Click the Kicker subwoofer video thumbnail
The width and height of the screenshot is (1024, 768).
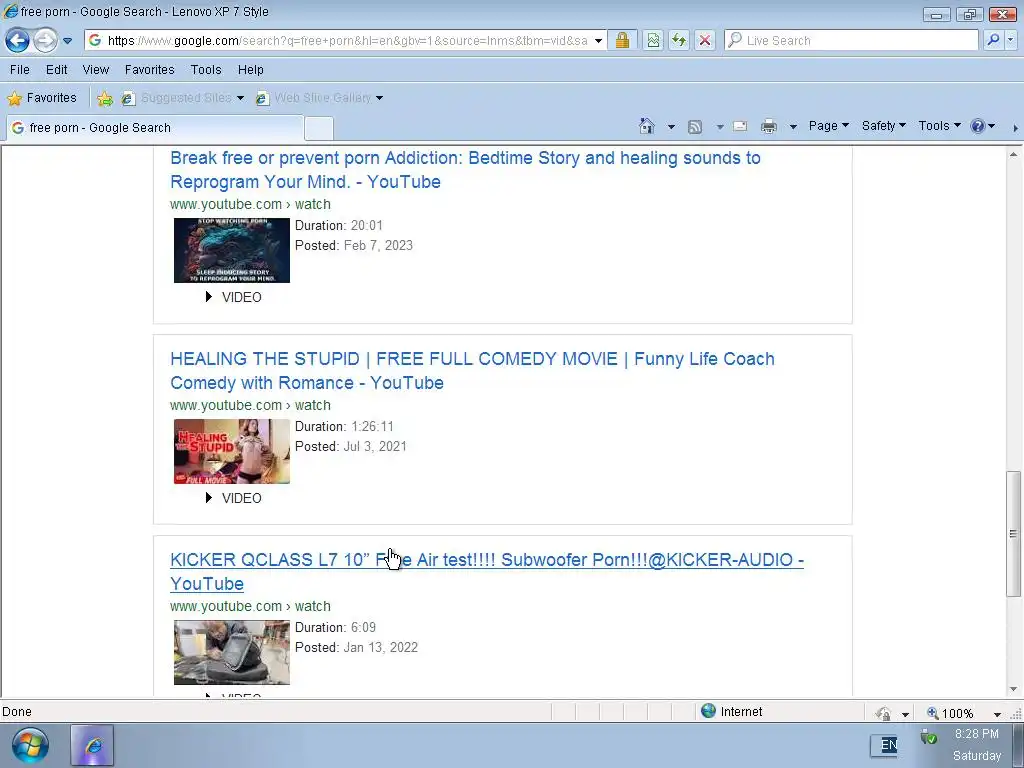click(x=232, y=652)
